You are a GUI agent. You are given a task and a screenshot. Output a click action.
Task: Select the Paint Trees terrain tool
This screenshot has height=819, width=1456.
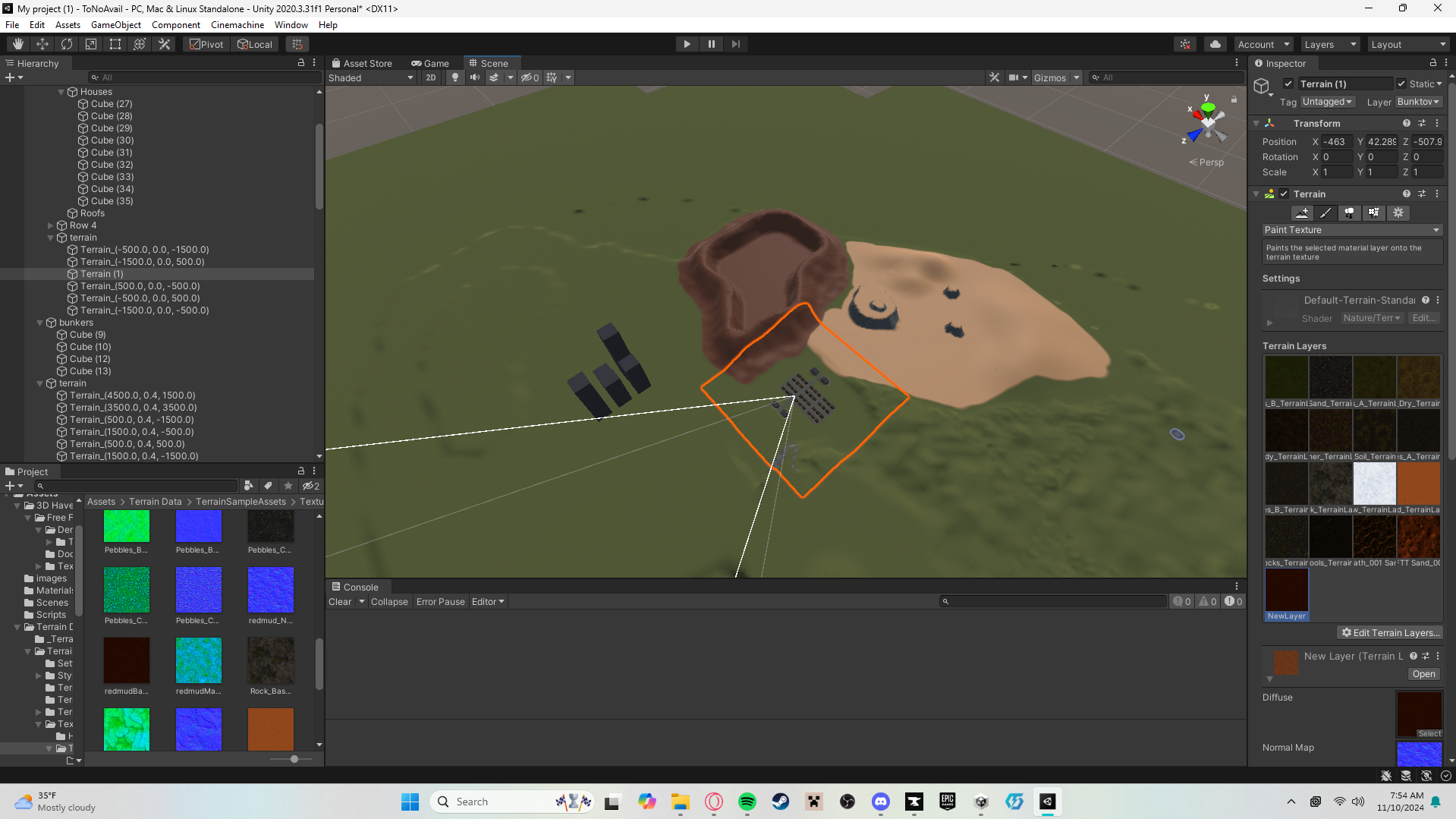click(1349, 213)
